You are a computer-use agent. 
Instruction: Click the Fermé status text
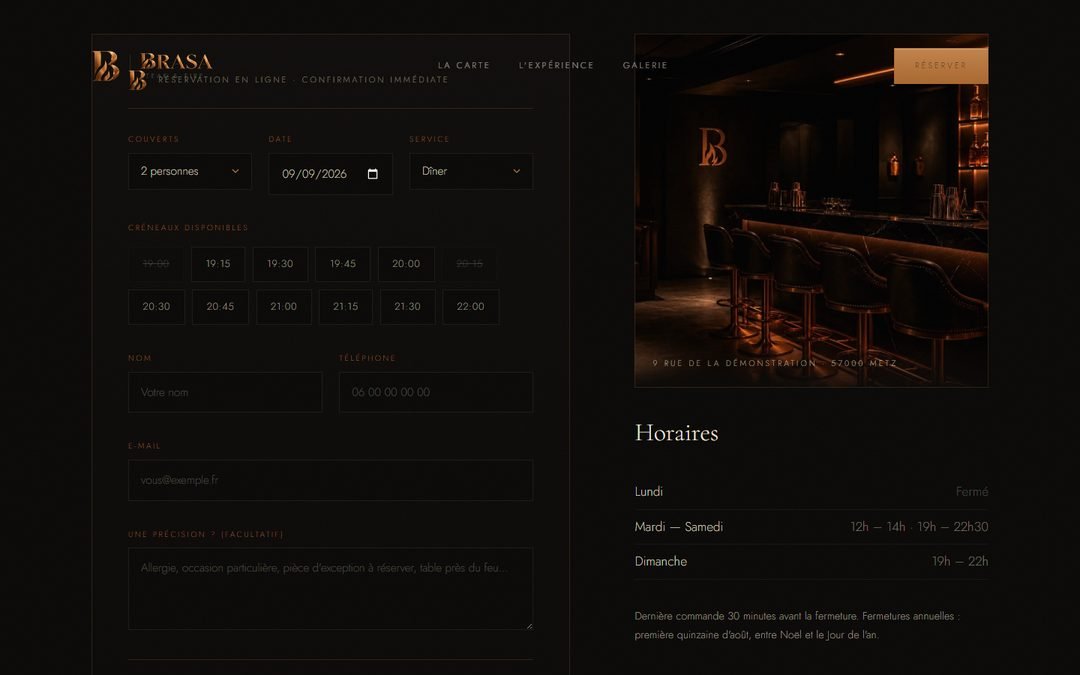(x=972, y=492)
